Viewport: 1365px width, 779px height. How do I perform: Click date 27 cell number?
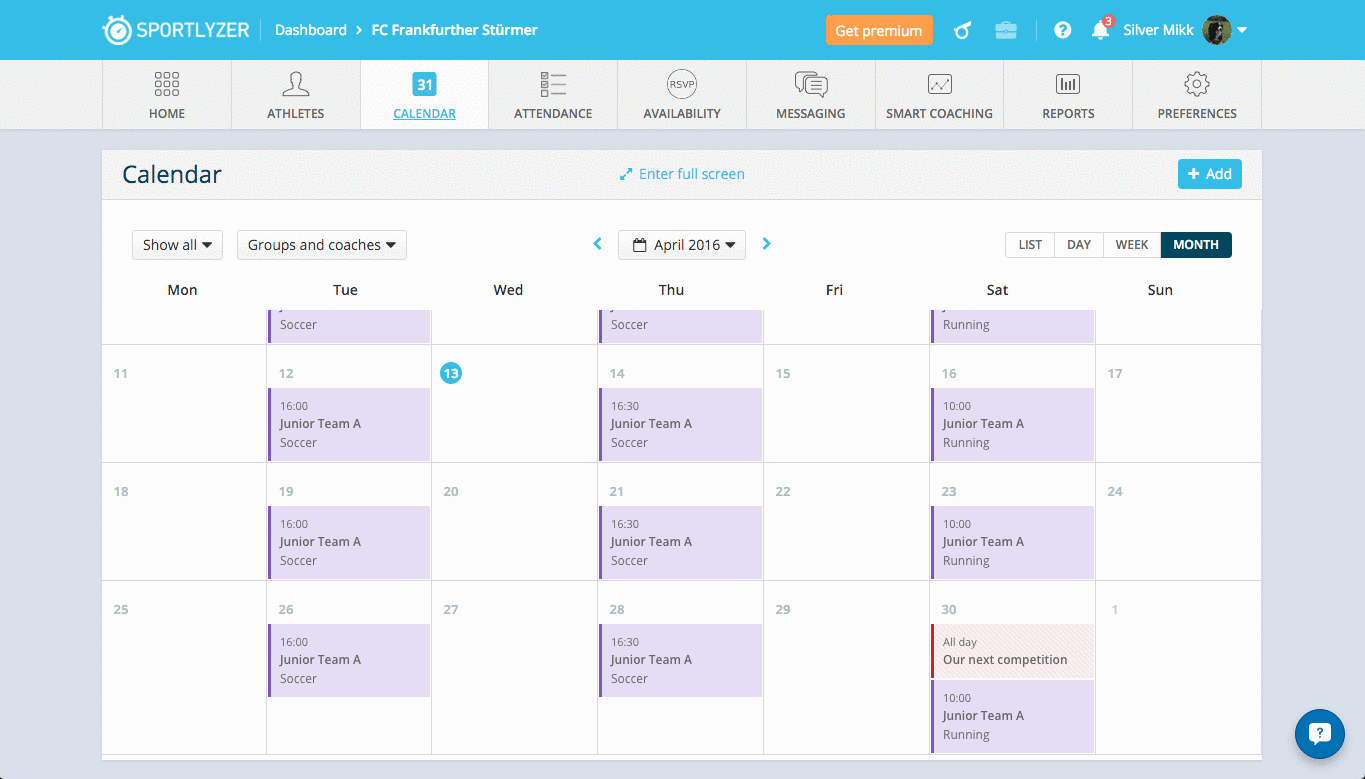tap(451, 609)
